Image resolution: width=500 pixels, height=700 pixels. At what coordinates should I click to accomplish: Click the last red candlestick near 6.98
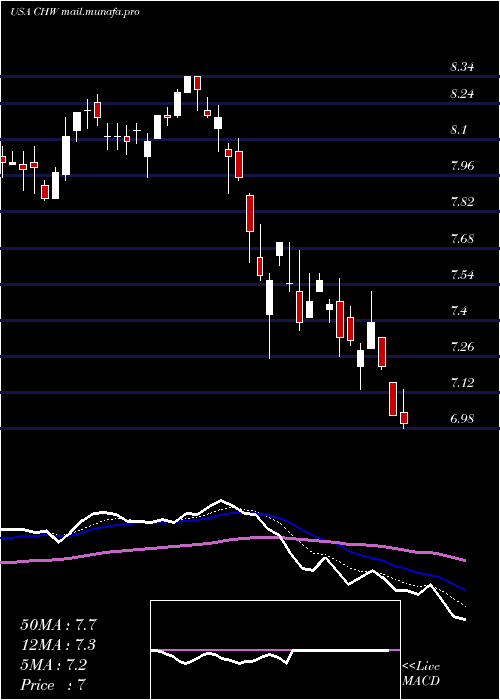click(404, 417)
